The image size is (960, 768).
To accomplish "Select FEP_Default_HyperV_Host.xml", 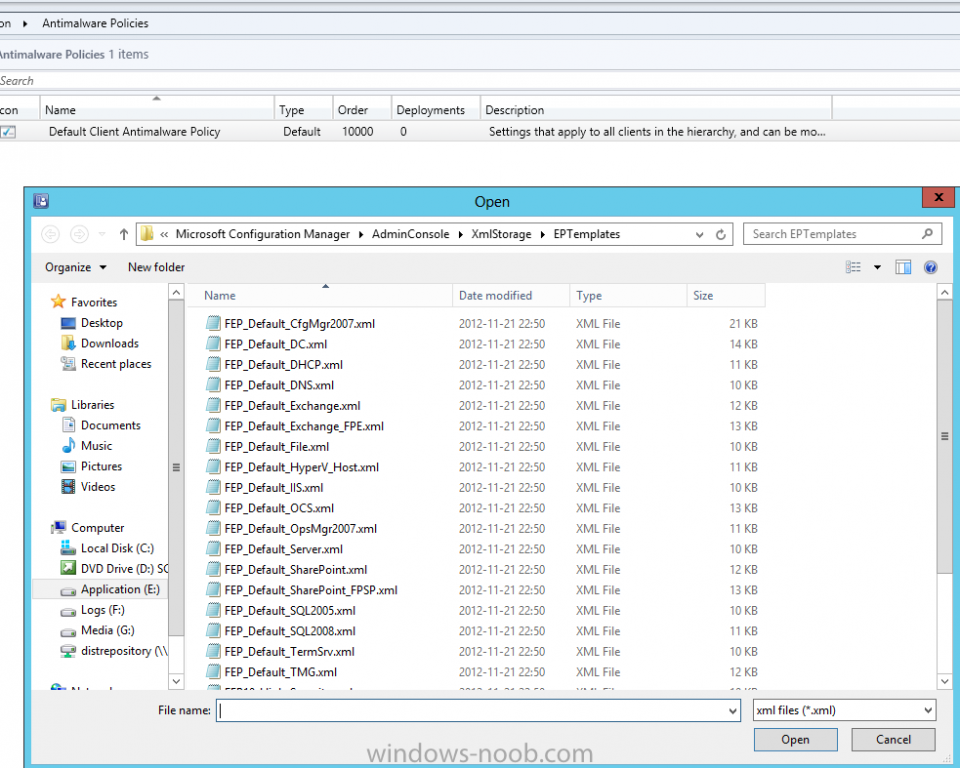I will point(301,467).
